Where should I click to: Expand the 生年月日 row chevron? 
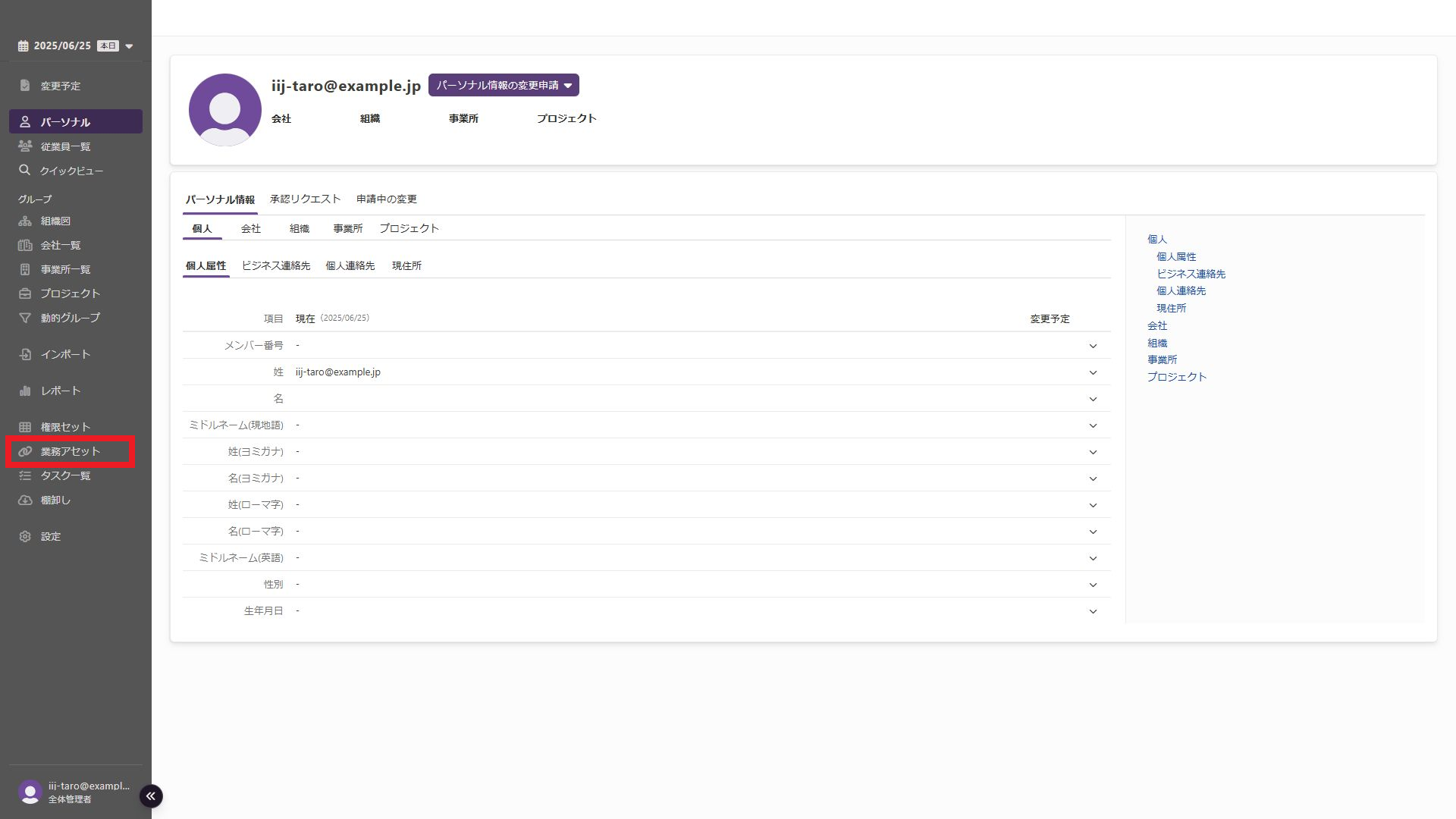[x=1093, y=611]
